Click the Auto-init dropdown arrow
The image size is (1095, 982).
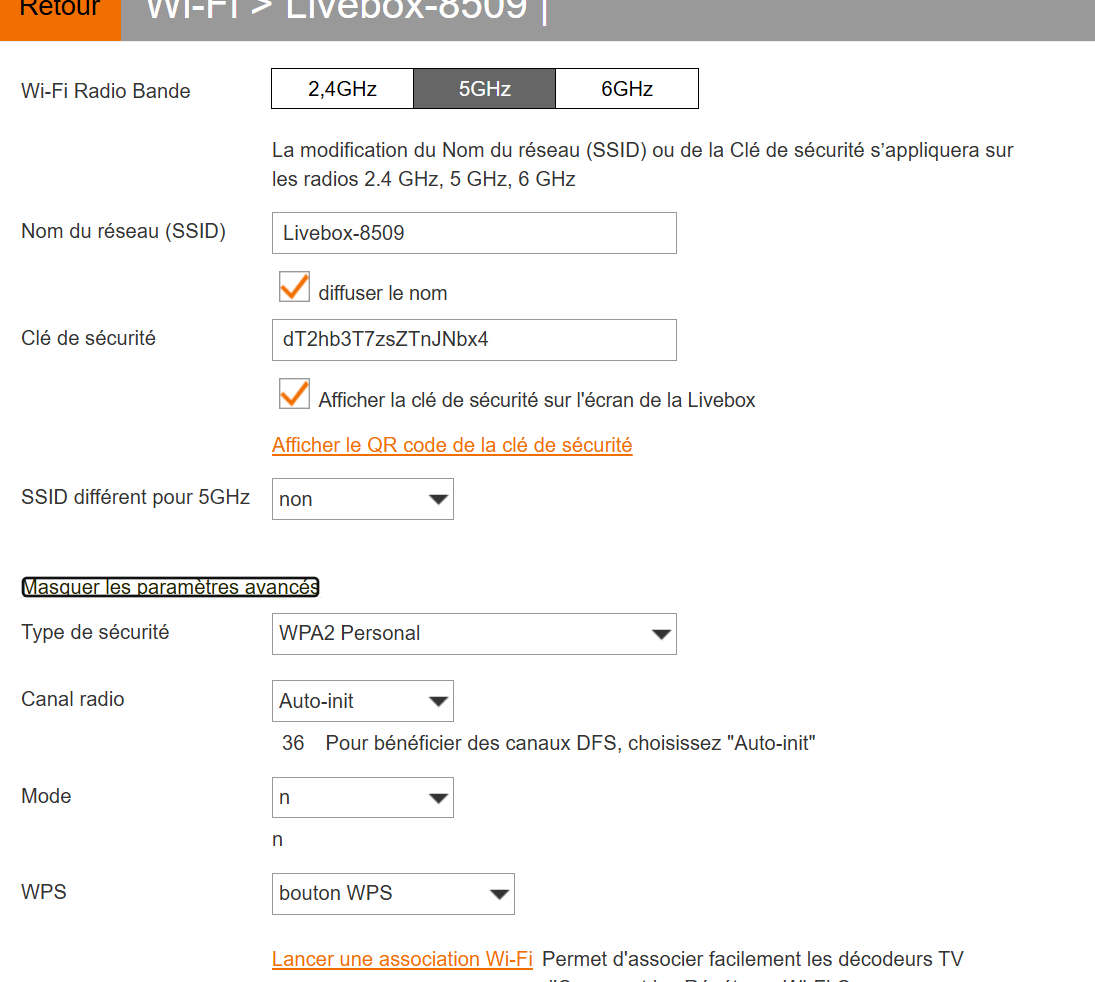[438, 702]
